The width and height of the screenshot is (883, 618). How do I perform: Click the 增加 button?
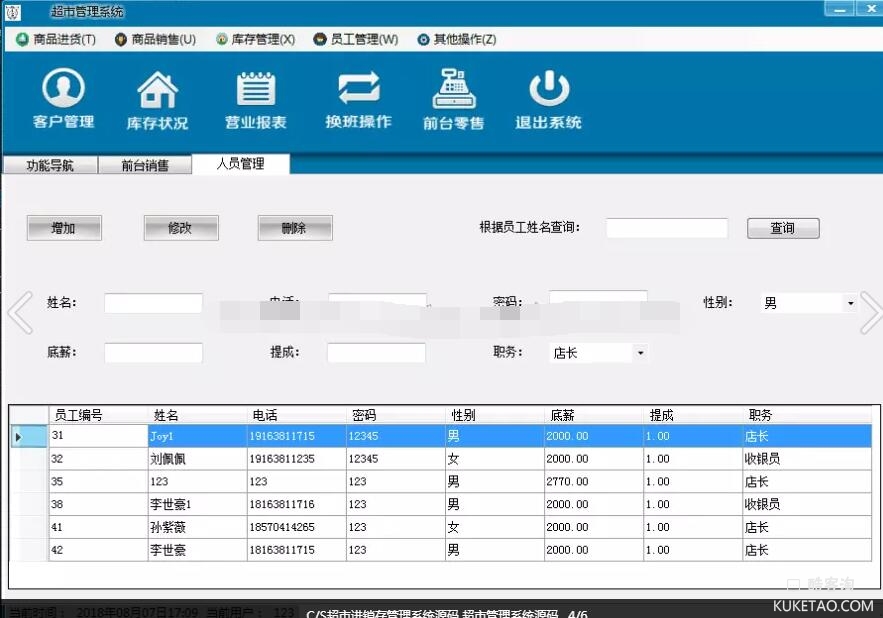pyautogui.click(x=64, y=228)
